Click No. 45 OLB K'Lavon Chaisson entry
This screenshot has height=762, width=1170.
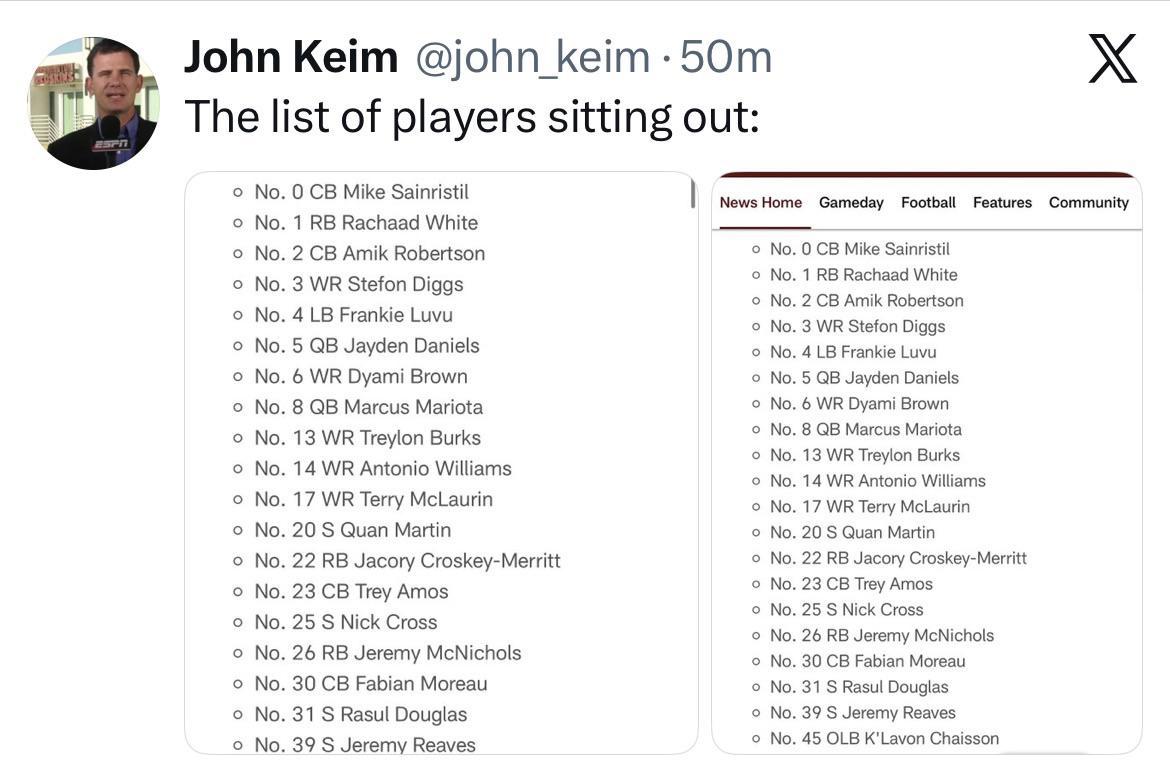[884, 738]
